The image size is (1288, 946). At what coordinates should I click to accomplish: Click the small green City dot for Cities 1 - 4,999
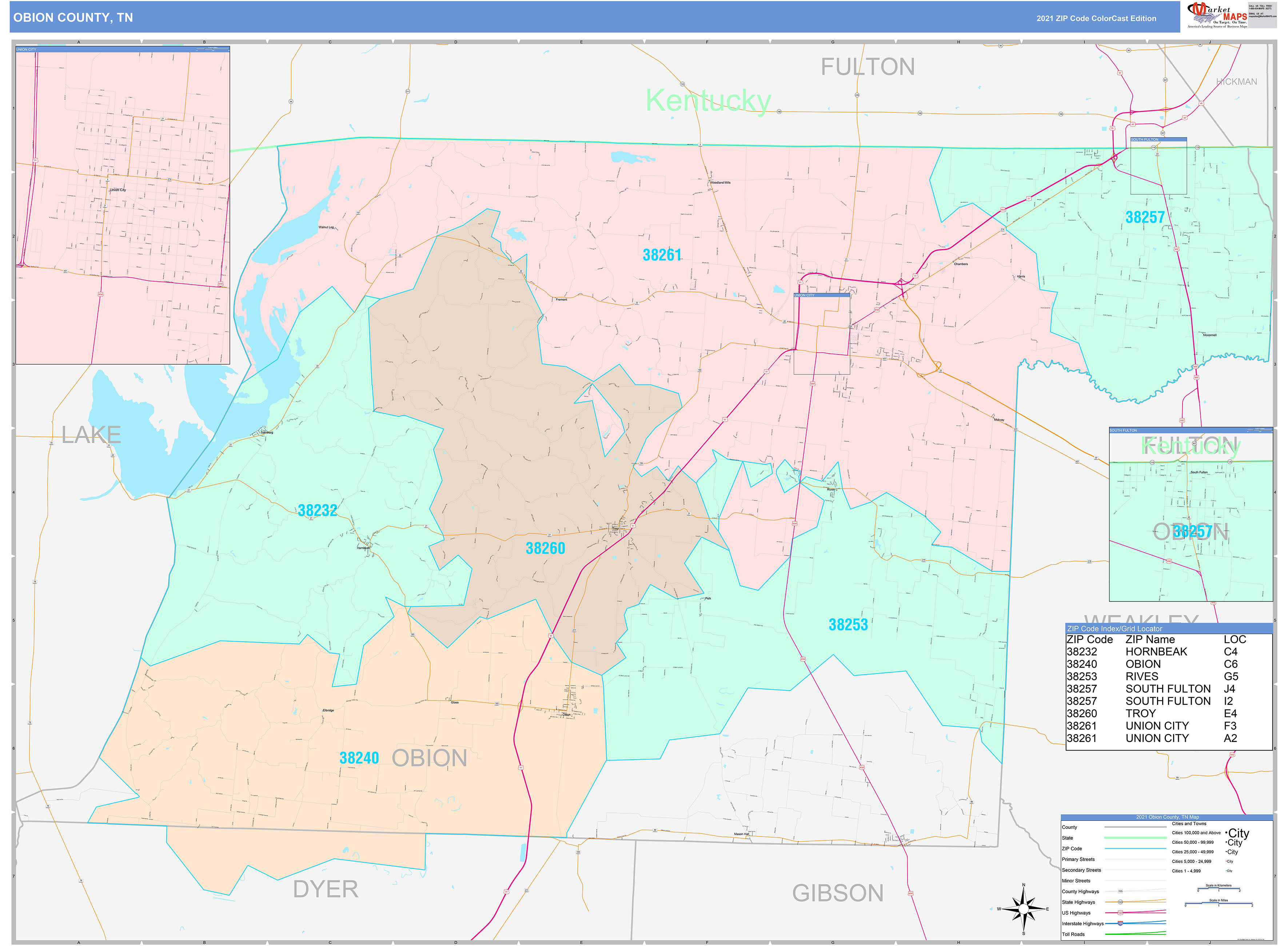coord(1226,871)
